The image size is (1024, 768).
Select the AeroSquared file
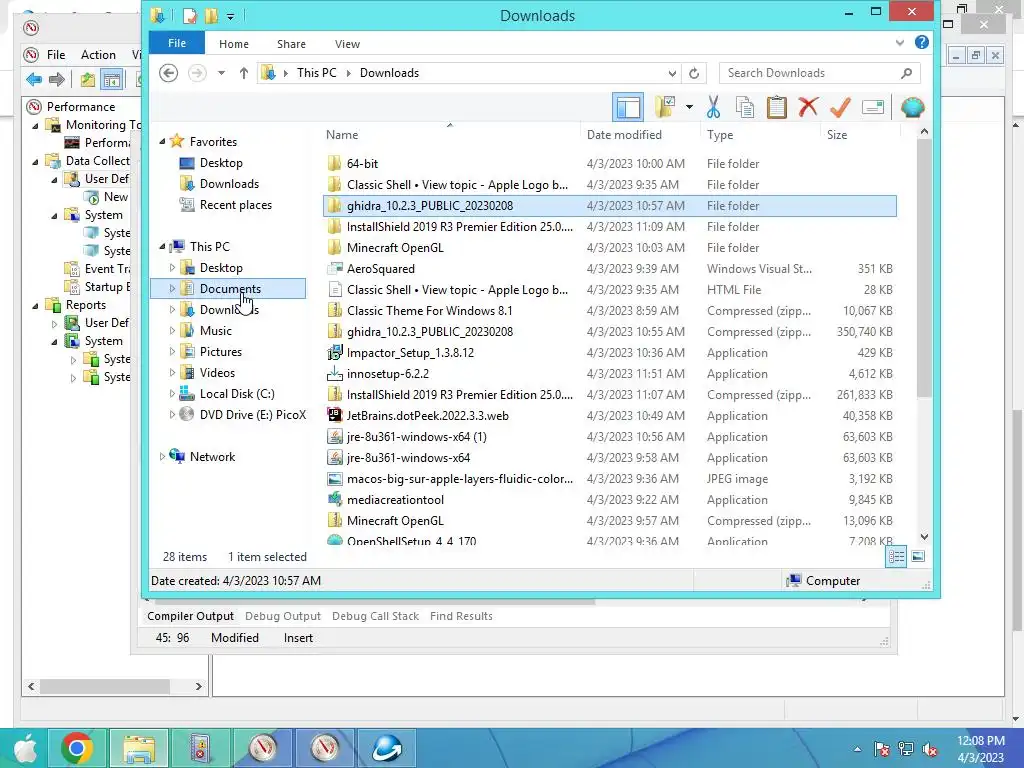coord(381,268)
